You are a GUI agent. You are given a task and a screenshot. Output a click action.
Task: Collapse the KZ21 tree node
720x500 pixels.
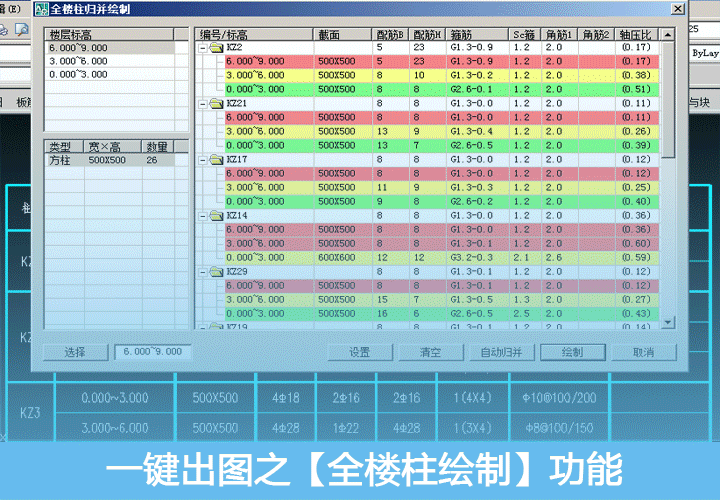[203, 103]
